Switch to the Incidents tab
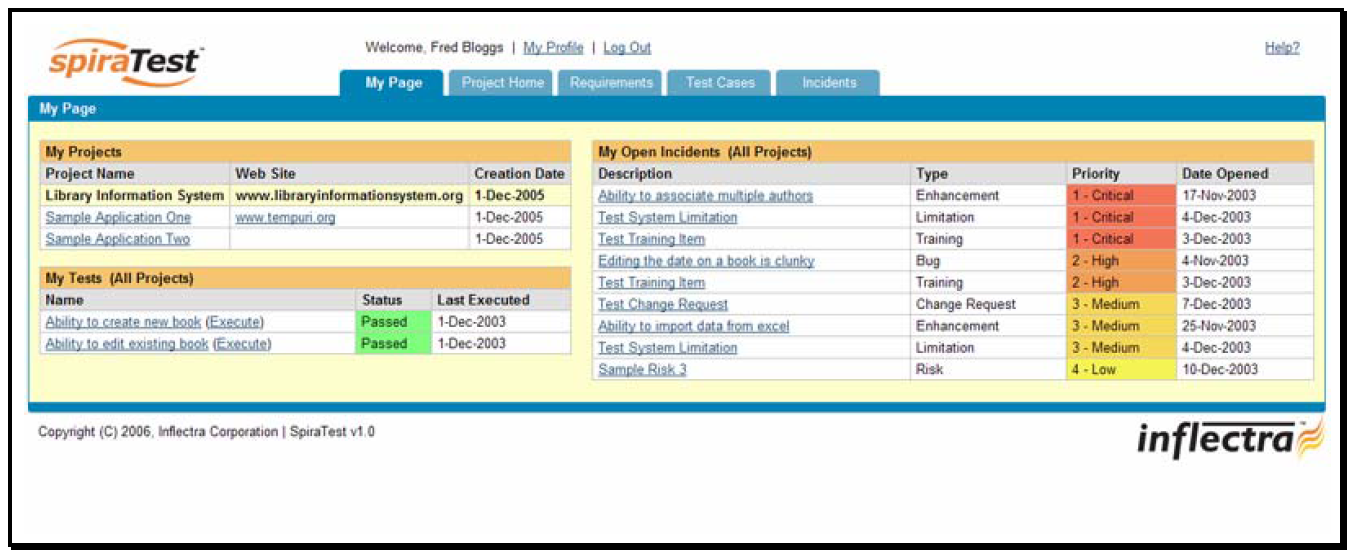This screenshot has width=1358, height=555. 829,83
